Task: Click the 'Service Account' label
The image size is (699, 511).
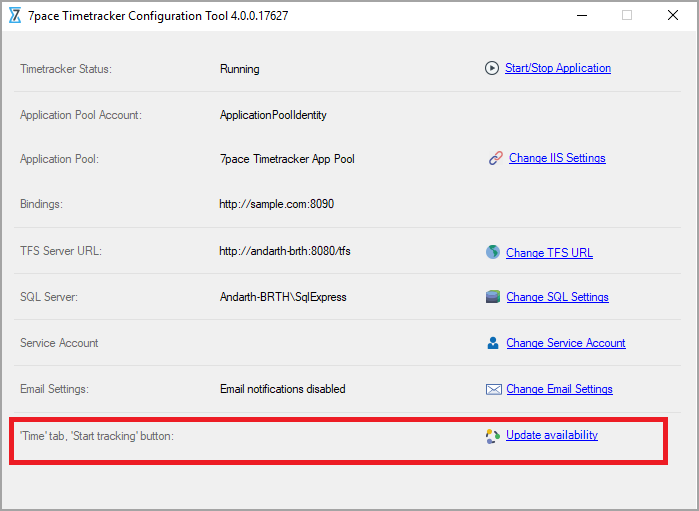Action: click(59, 343)
